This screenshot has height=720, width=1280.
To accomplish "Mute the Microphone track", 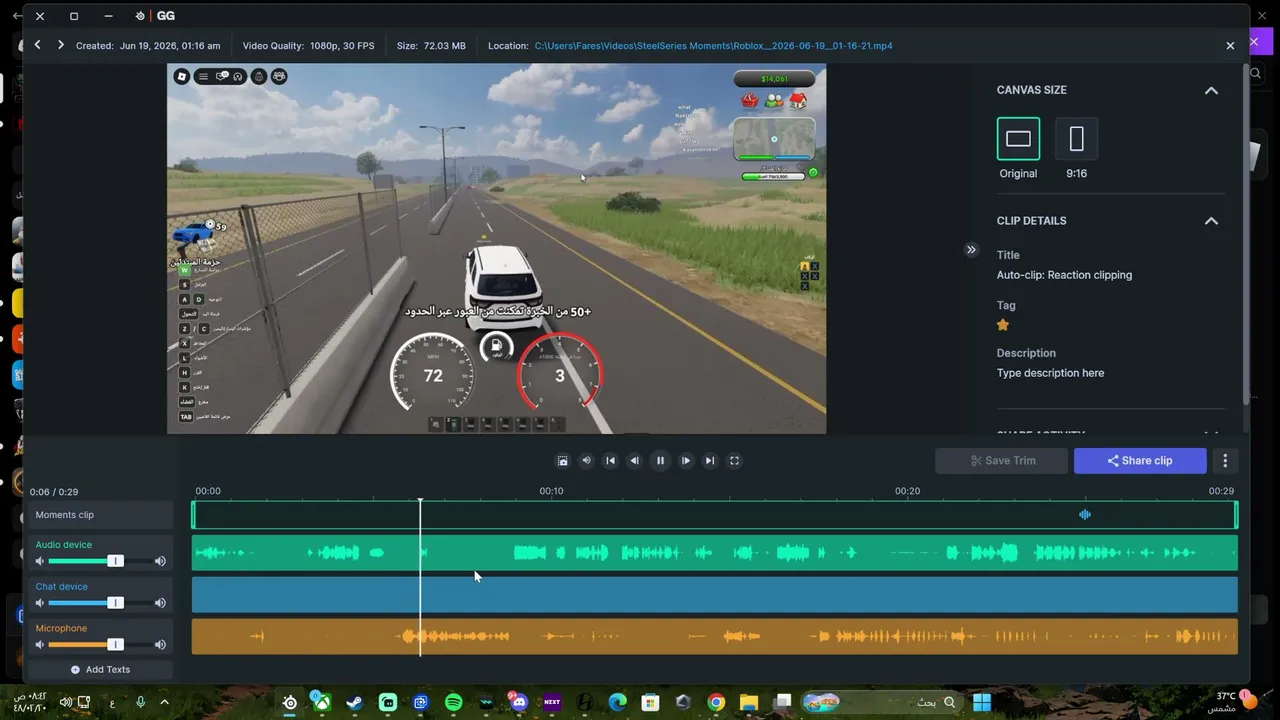I will 40,645.
